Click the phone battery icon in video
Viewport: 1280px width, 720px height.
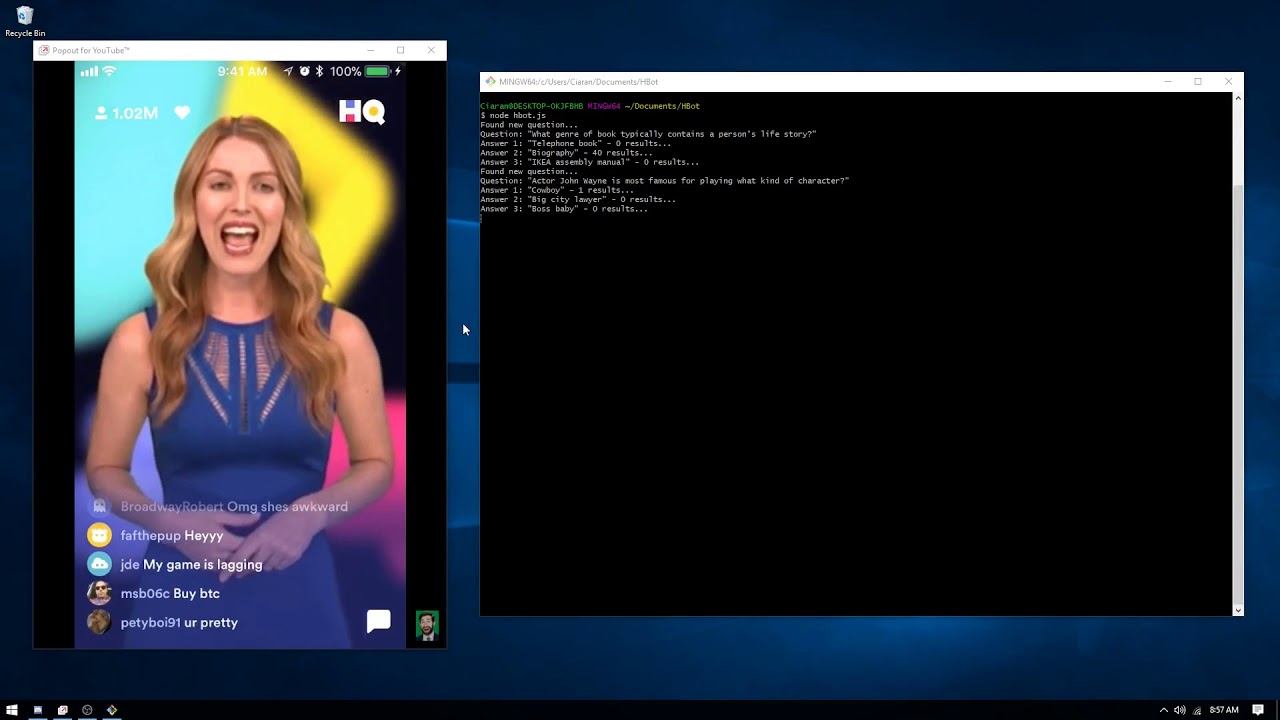click(377, 71)
